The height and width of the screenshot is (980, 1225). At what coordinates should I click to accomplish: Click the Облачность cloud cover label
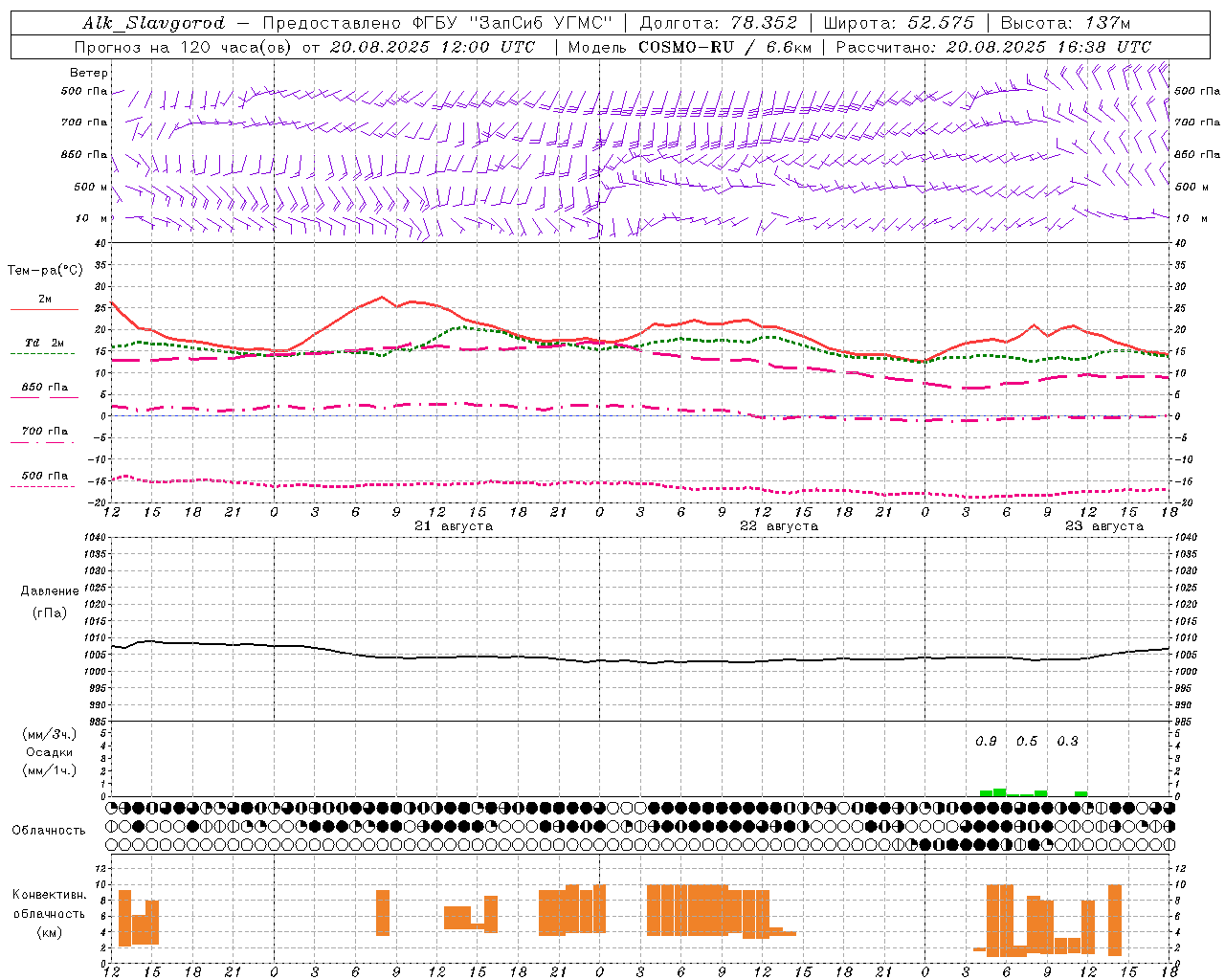(49, 831)
